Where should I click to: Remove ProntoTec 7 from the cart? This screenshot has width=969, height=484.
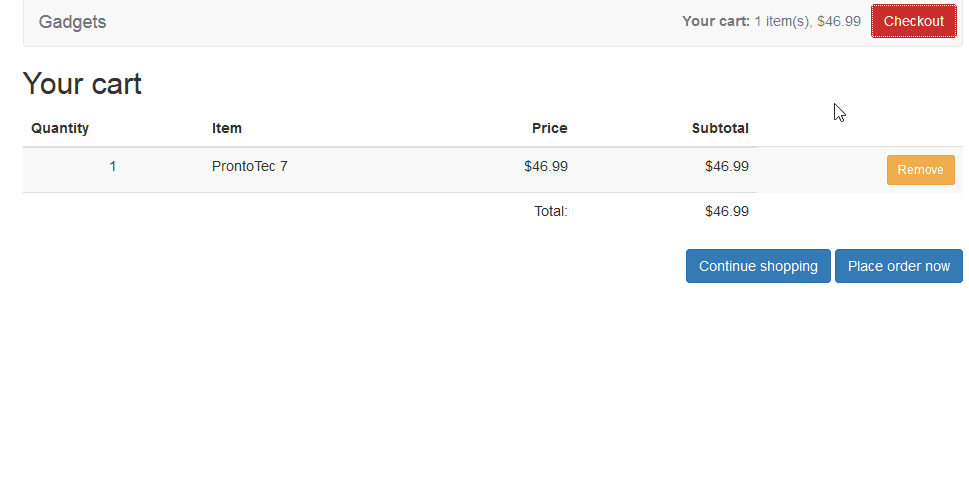(920, 170)
